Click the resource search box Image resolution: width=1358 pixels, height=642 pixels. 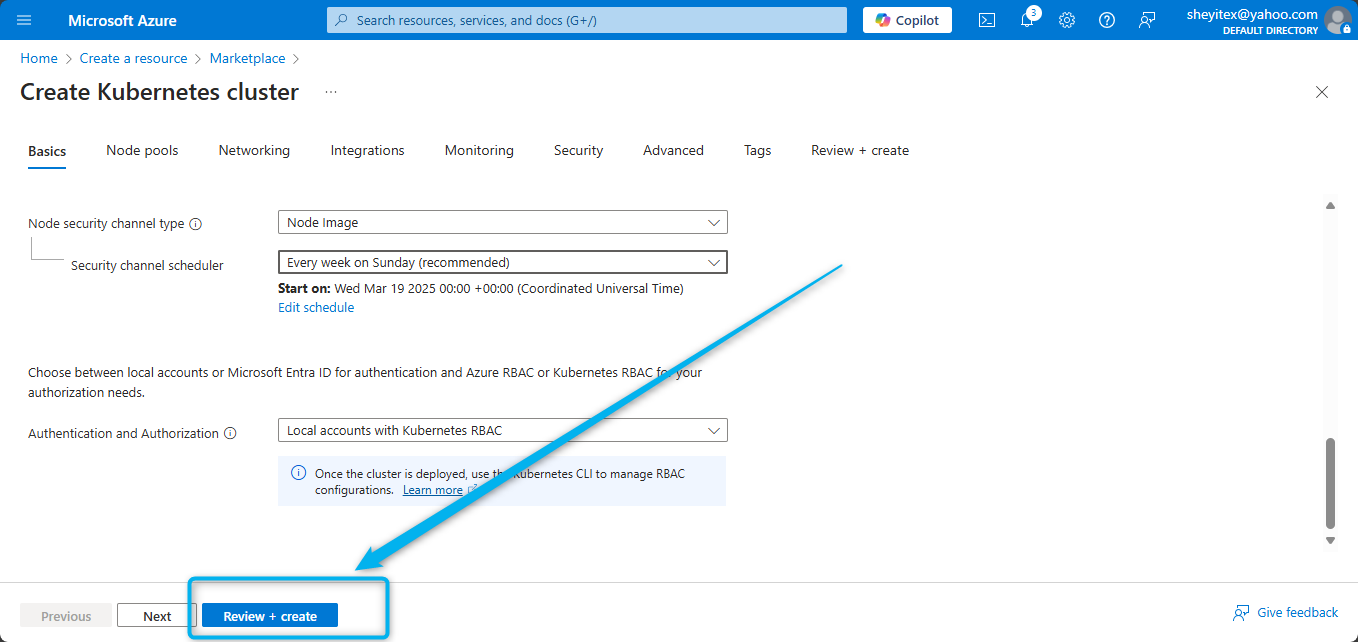point(587,20)
